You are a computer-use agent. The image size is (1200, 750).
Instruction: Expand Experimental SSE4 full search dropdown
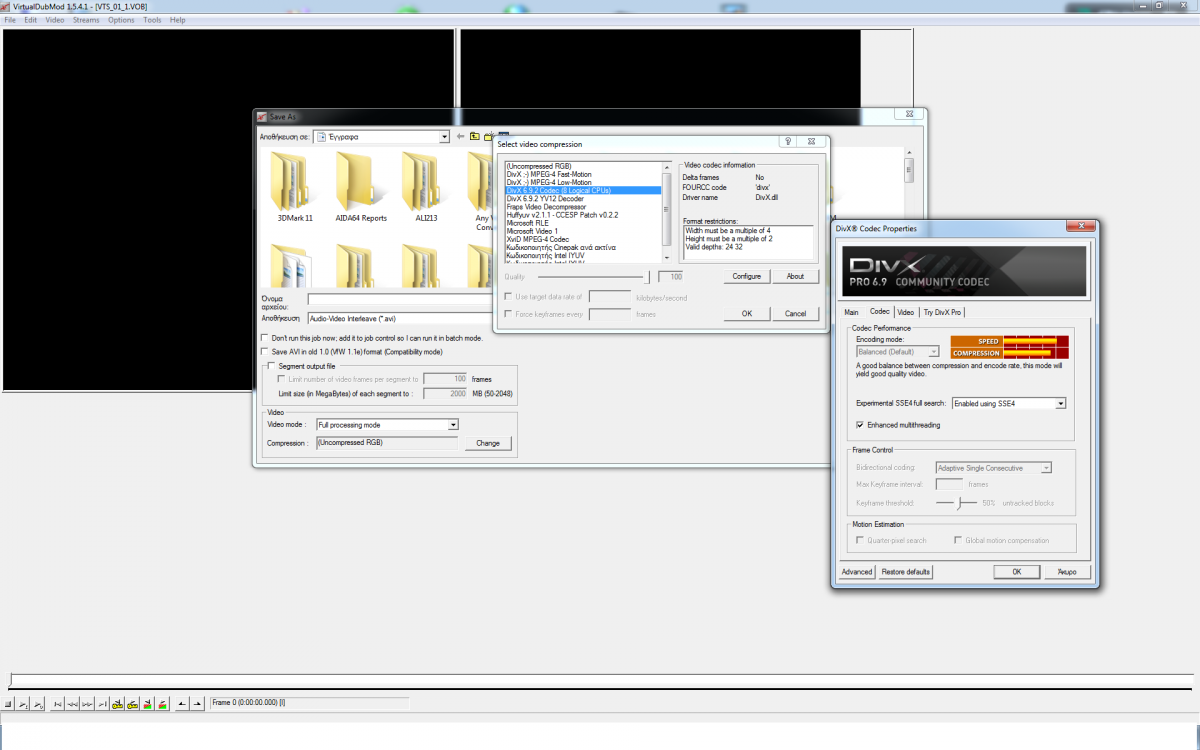point(1061,404)
